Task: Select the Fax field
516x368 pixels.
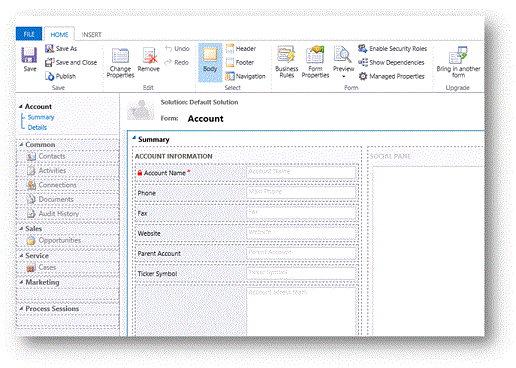Action: coord(246,213)
